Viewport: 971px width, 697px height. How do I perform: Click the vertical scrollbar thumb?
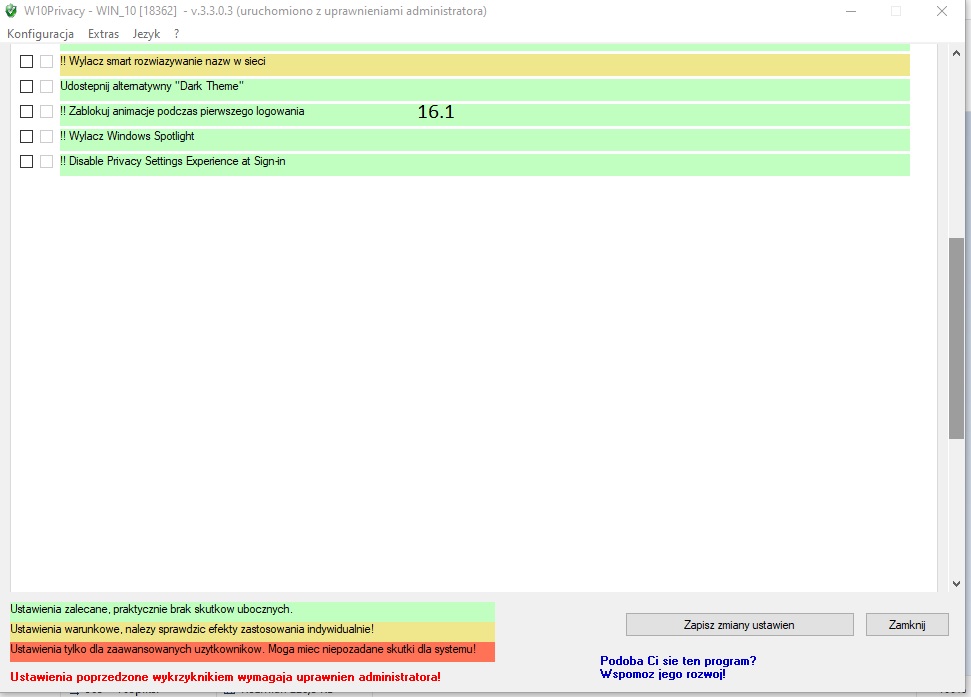956,339
